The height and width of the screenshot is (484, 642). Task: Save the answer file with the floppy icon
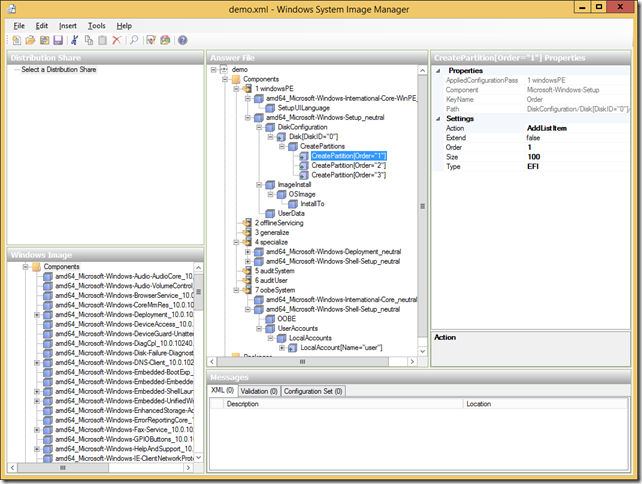pyautogui.click(x=58, y=40)
